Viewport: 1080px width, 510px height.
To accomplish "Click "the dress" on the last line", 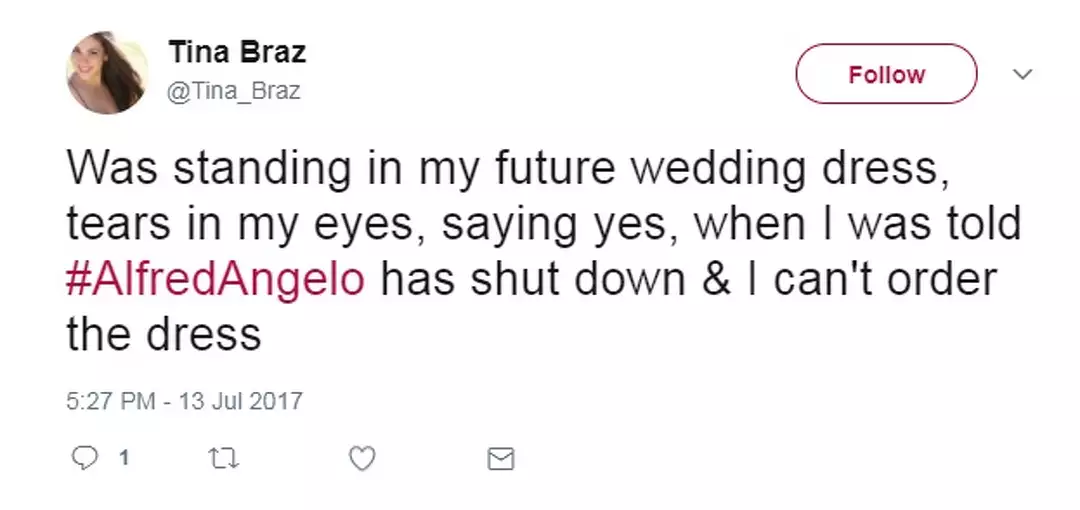I will tap(164, 334).
